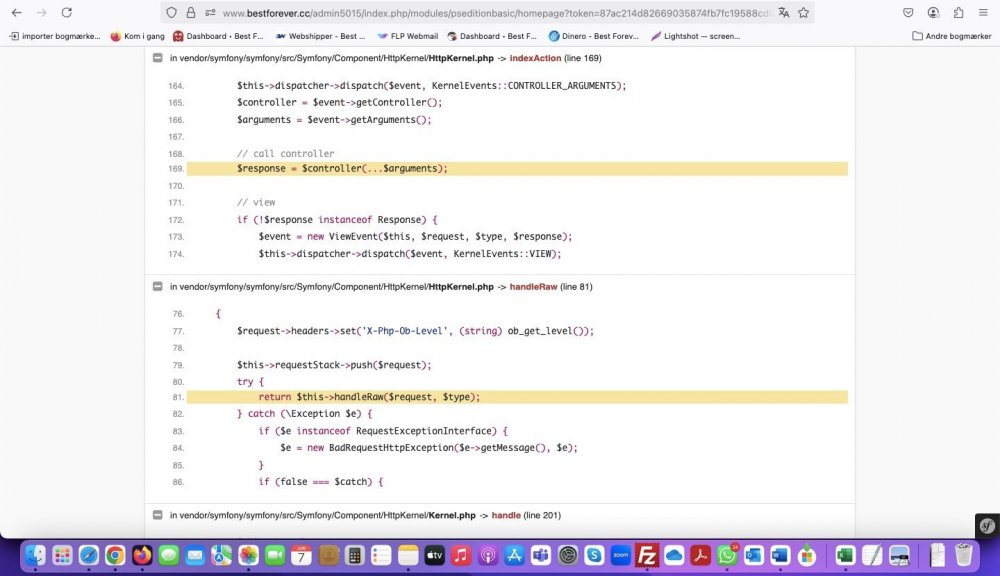Click highlighted line 169 '$response = $controller'
The image size is (1000, 576).
click(x=517, y=168)
